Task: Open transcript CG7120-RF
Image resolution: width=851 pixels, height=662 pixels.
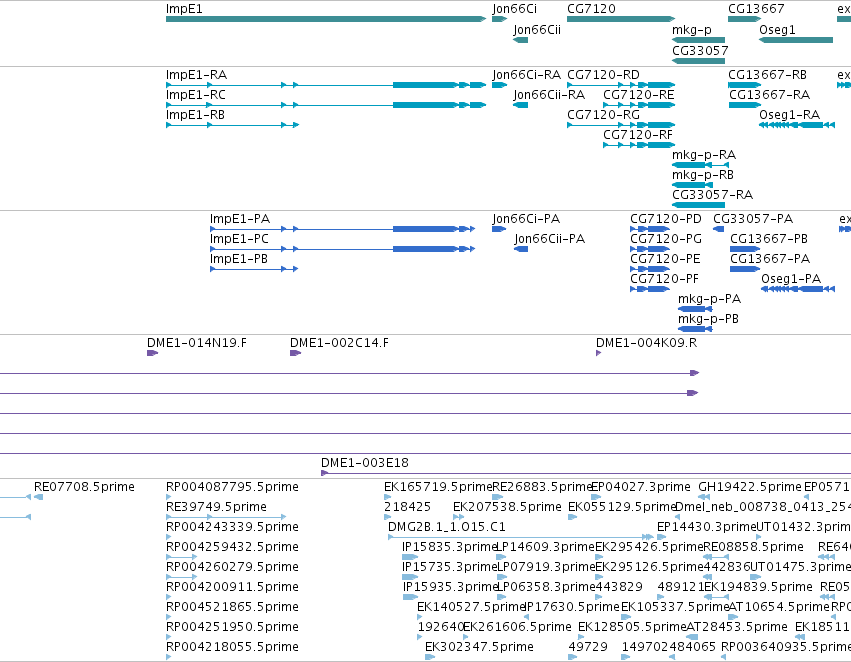Action: pos(638,135)
